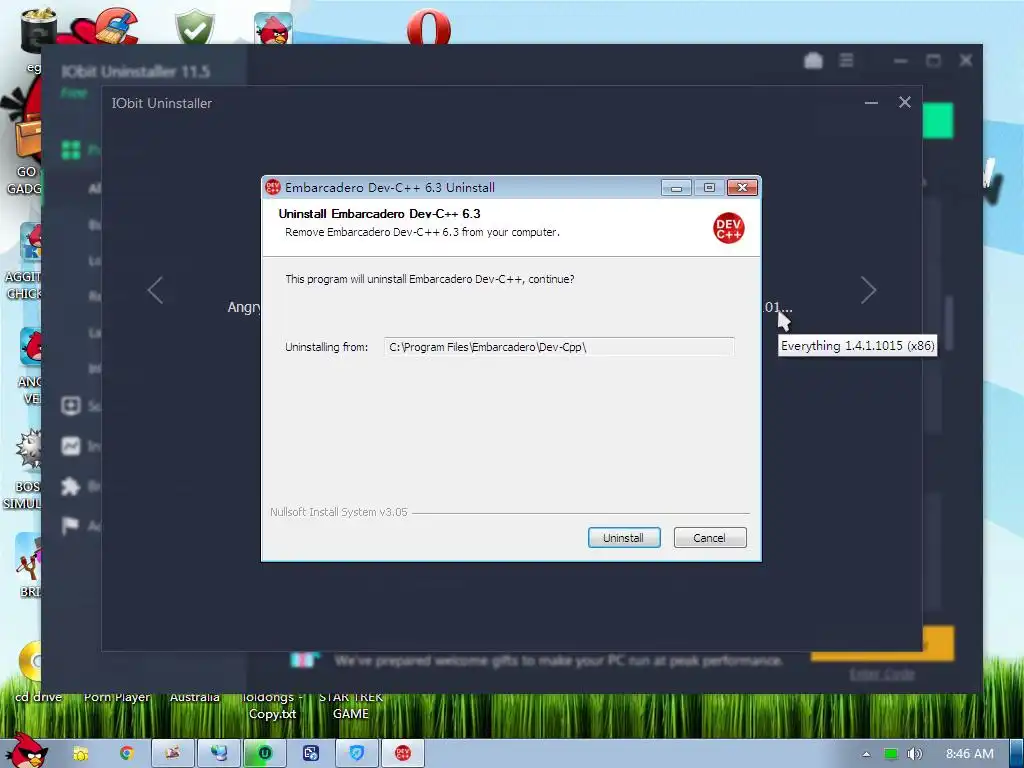The image size is (1024, 768).
Task: Open the folder icon in the taskbar
Action: pyautogui.click(x=80, y=754)
